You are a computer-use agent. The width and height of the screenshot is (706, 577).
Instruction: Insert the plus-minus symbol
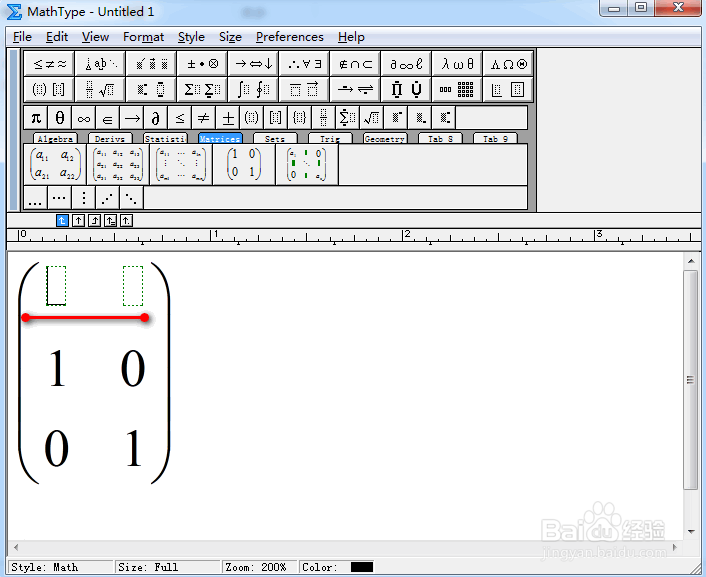(x=228, y=118)
